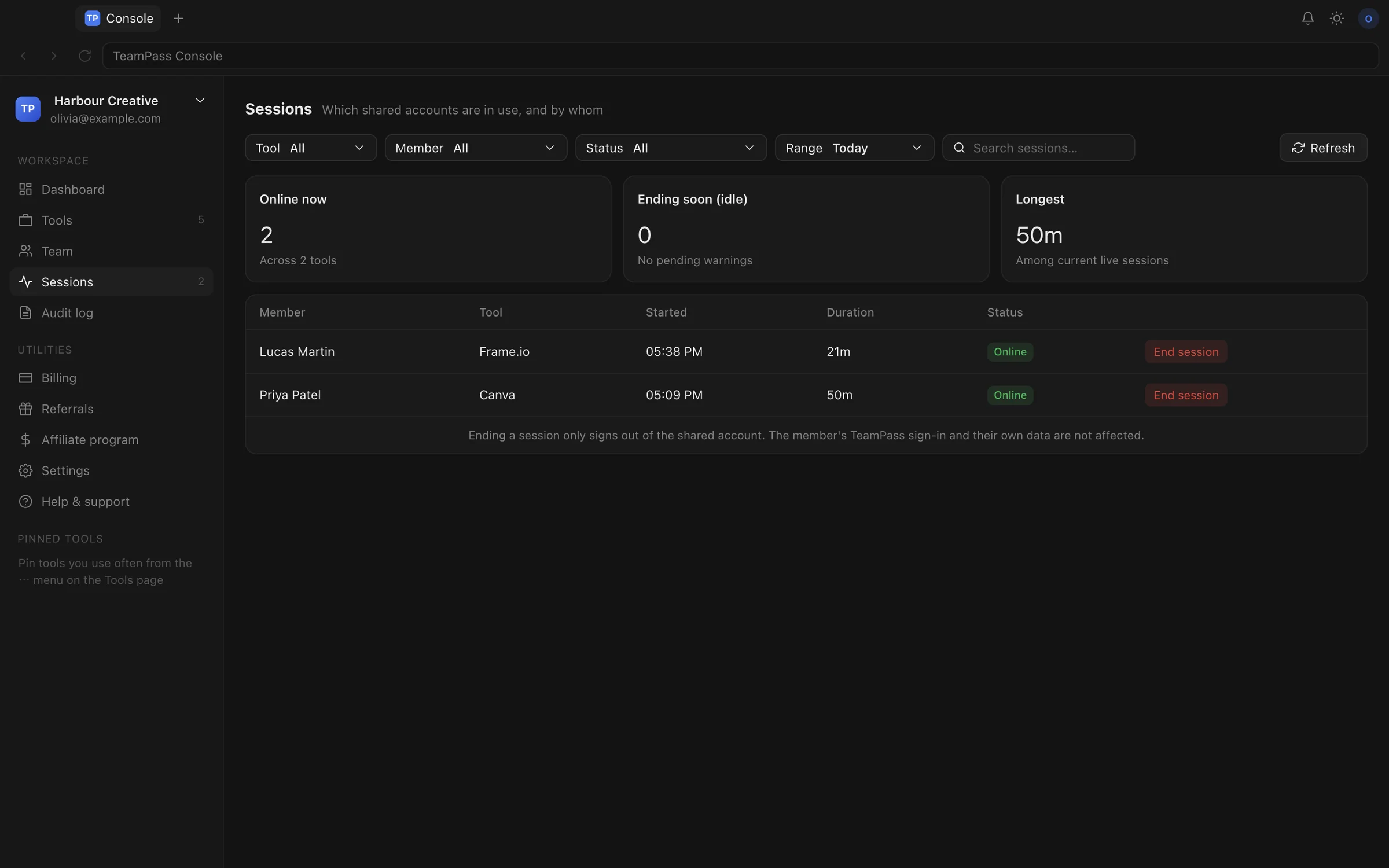Click the Longest session card
The height and width of the screenshot is (868, 1389).
click(x=1184, y=229)
